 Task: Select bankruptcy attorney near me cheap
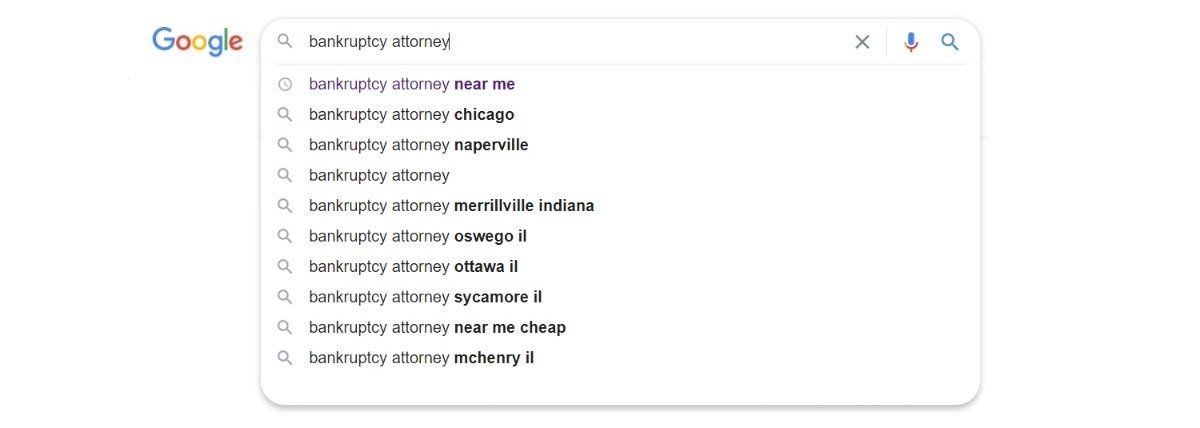(x=437, y=327)
